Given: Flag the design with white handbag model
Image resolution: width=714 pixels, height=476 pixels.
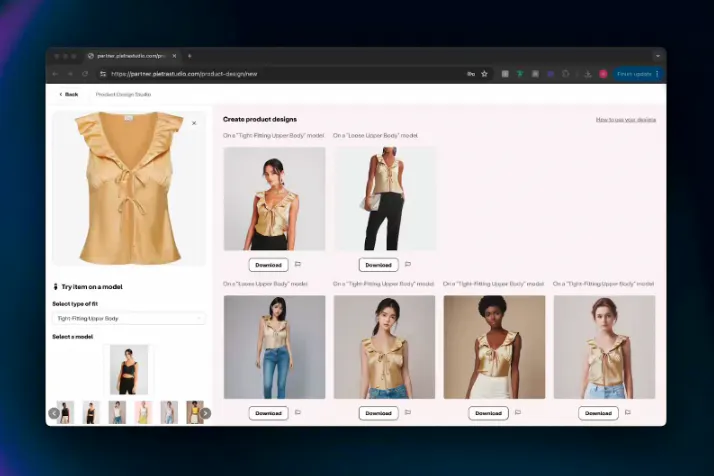Looking at the screenshot, I should (x=408, y=264).
